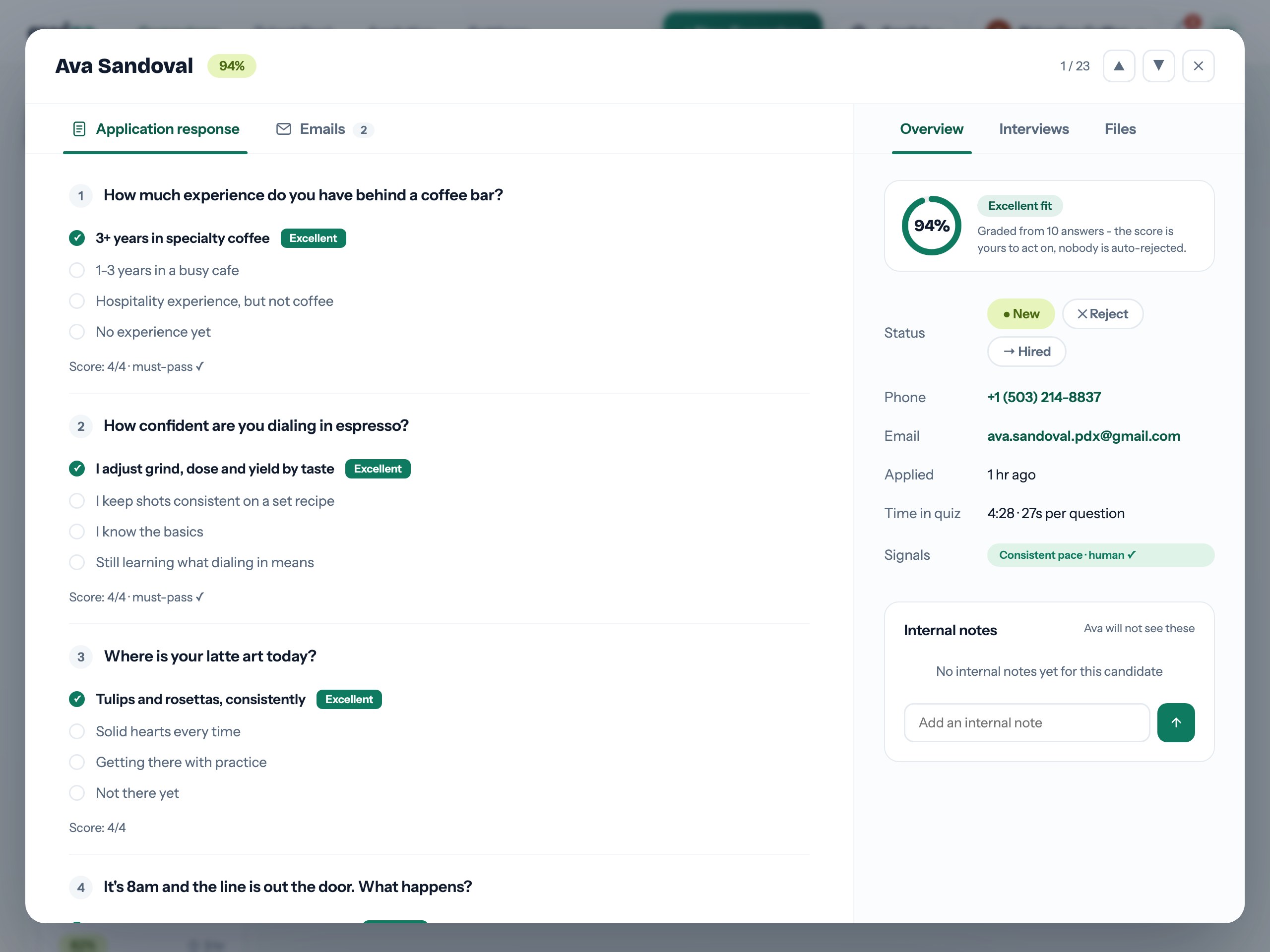Choose 'I know the basics' option

coord(136,532)
